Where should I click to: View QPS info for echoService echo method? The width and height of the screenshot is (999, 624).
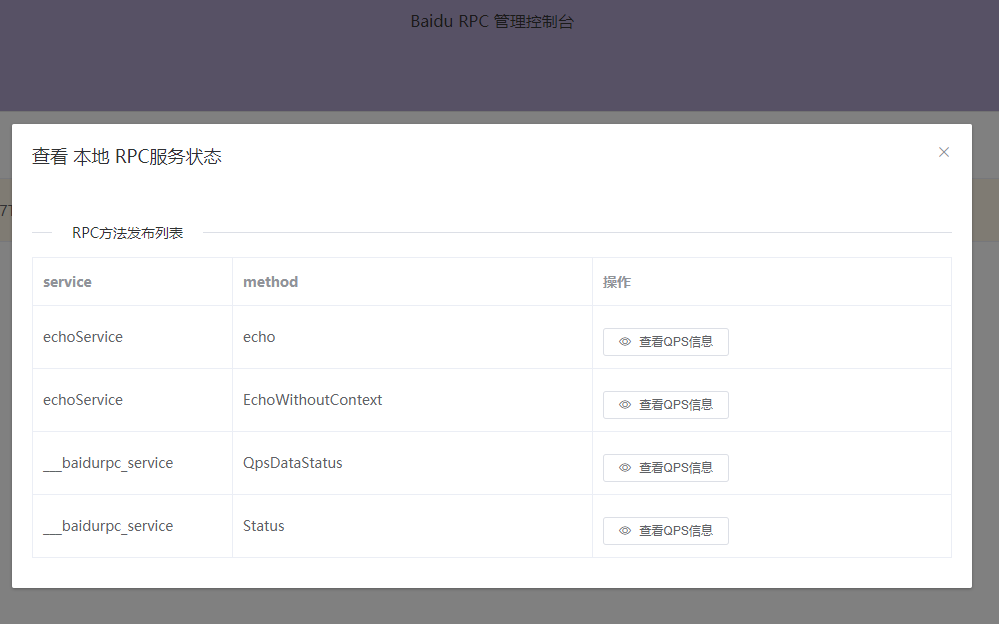pyautogui.click(x=666, y=342)
